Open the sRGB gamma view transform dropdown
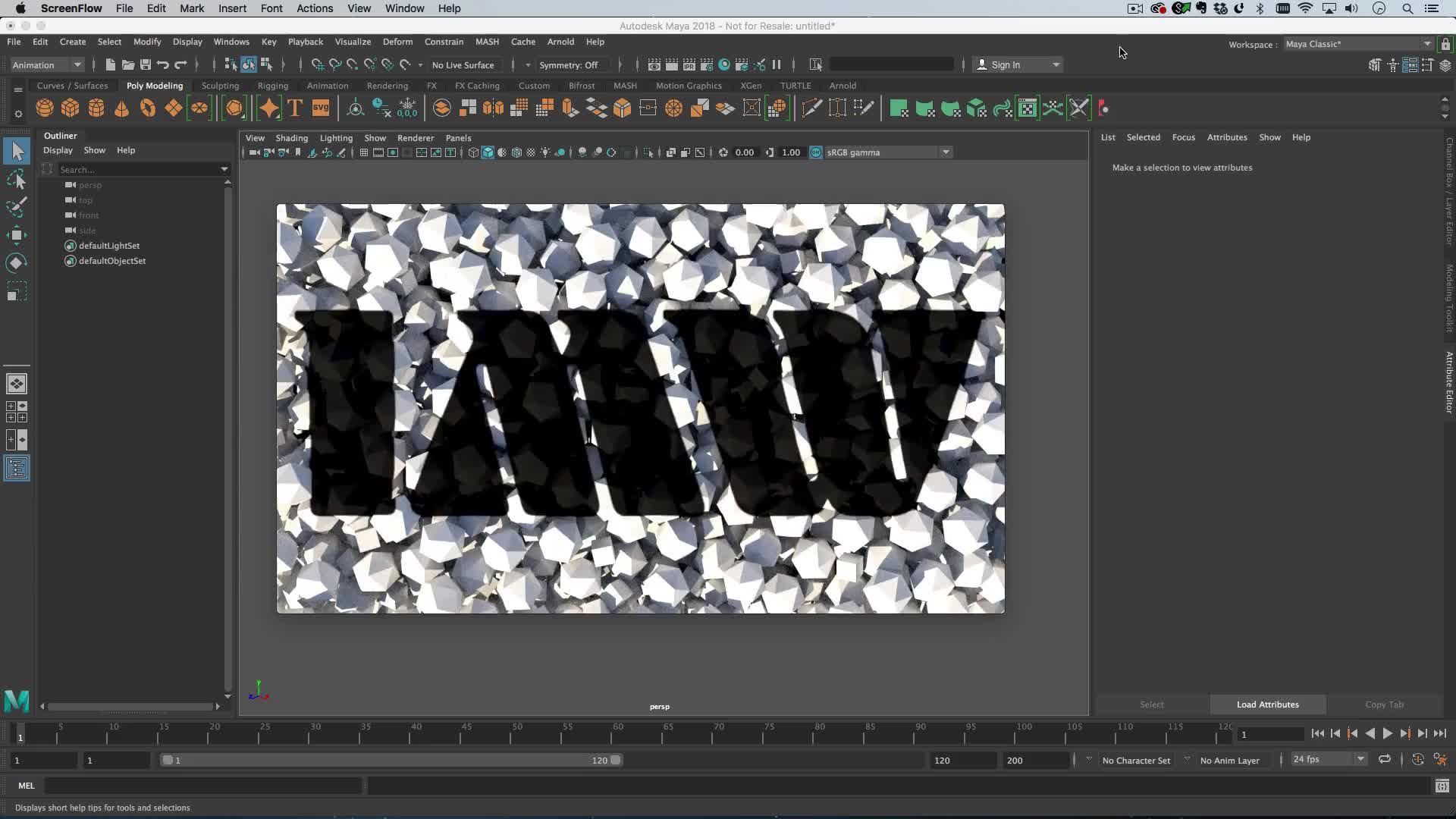Image resolution: width=1456 pixels, height=819 pixels. coord(946,152)
